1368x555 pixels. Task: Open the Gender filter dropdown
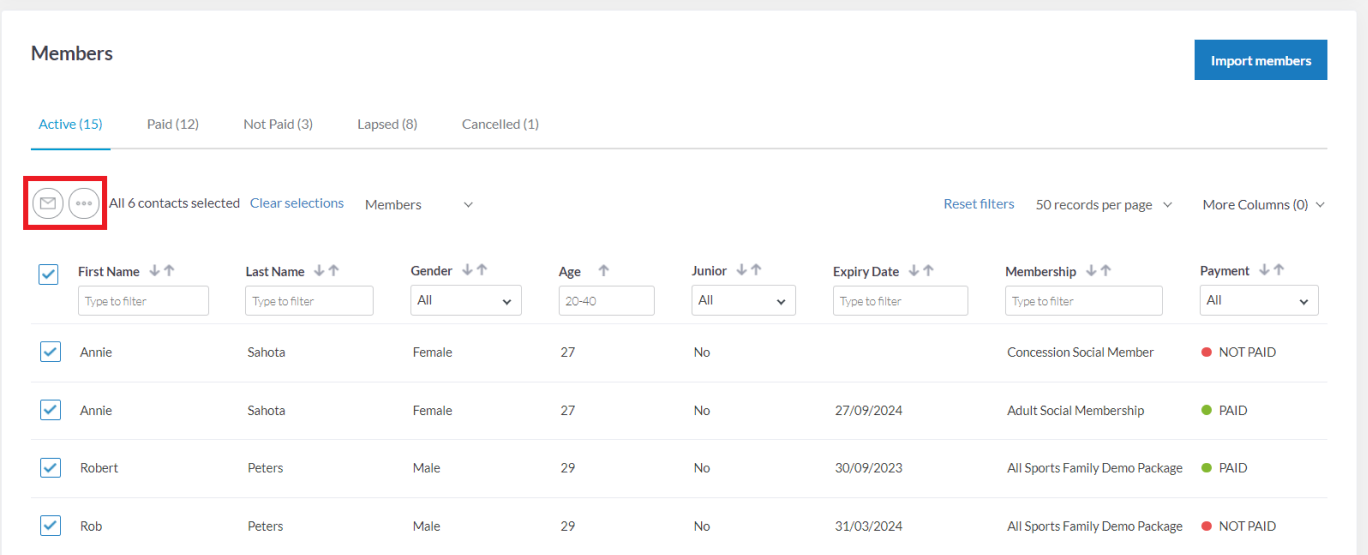[465, 301]
